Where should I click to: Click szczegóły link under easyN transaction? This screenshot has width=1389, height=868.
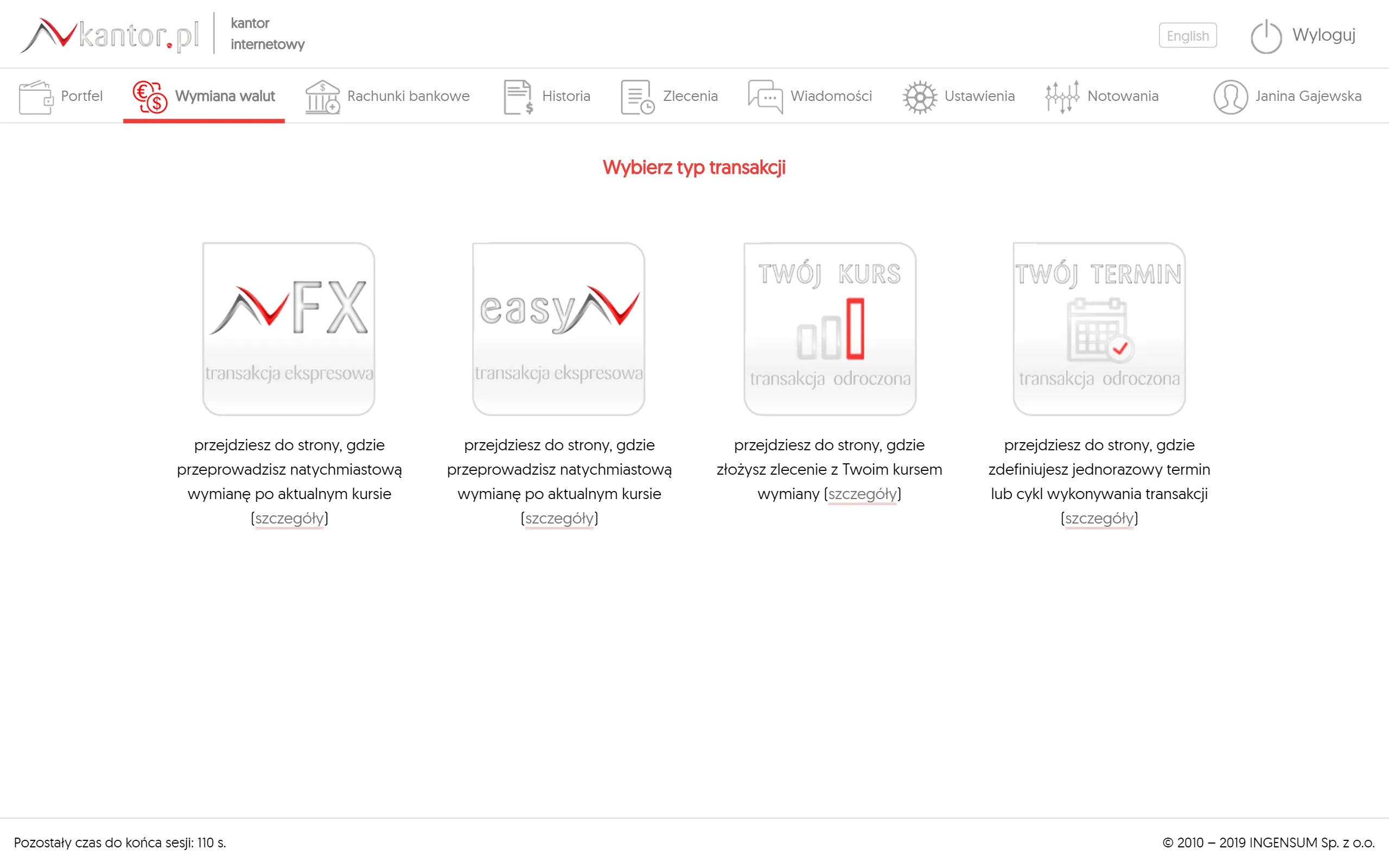pyautogui.click(x=559, y=517)
